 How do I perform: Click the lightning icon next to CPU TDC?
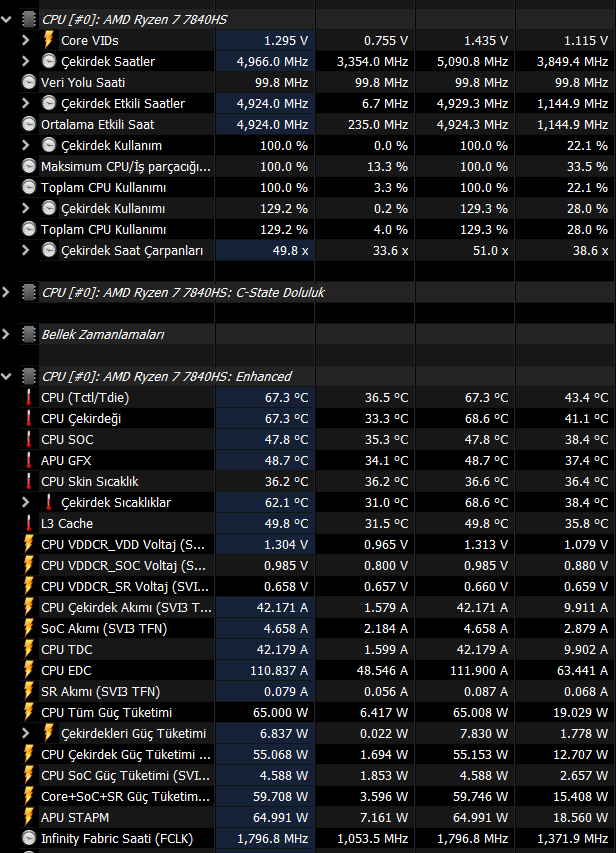click(28, 650)
